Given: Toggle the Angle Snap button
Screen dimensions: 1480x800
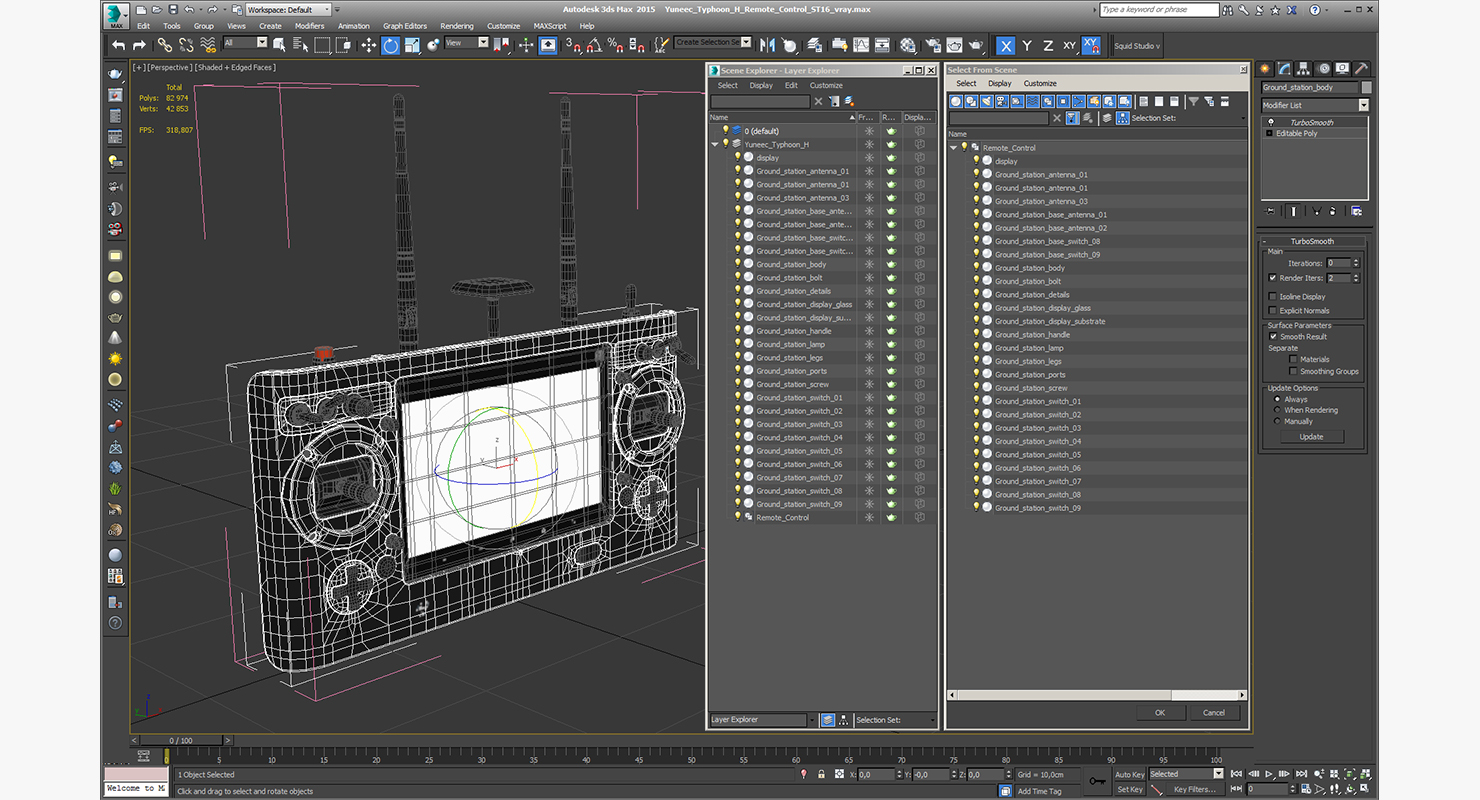Looking at the screenshot, I should coord(594,45).
